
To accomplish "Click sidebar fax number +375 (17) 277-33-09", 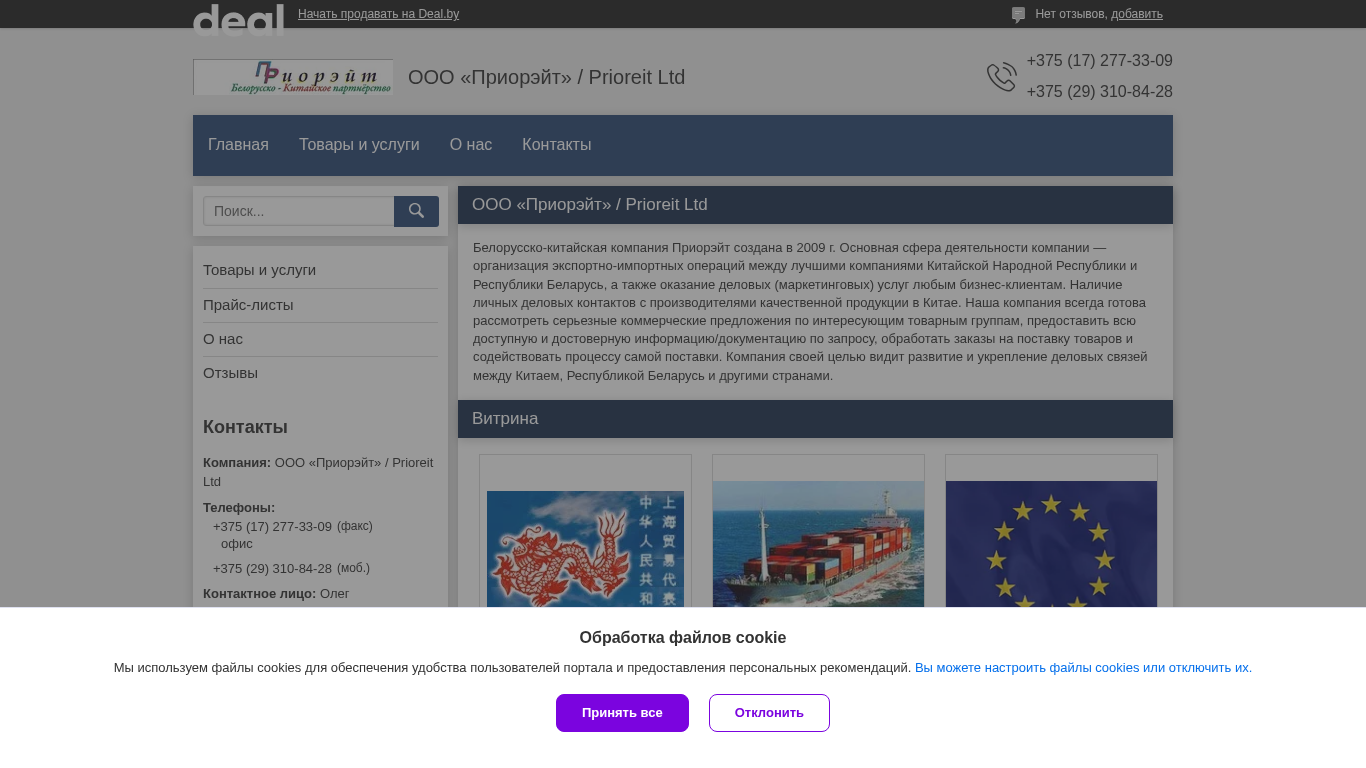I will [272, 526].
